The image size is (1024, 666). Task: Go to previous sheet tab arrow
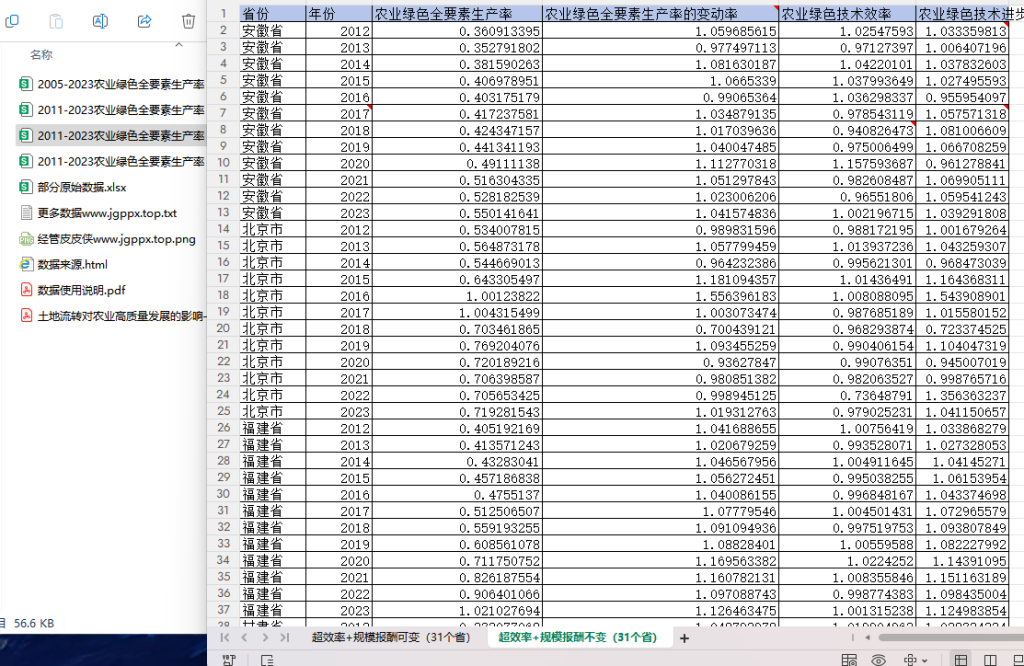click(x=244, y=637)
